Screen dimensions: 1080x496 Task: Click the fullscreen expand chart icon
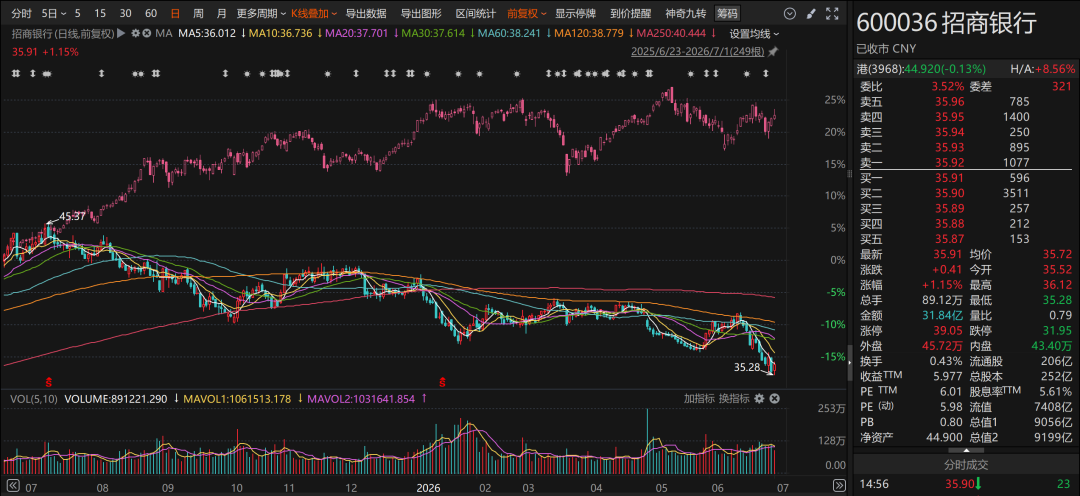coord(834,13)
